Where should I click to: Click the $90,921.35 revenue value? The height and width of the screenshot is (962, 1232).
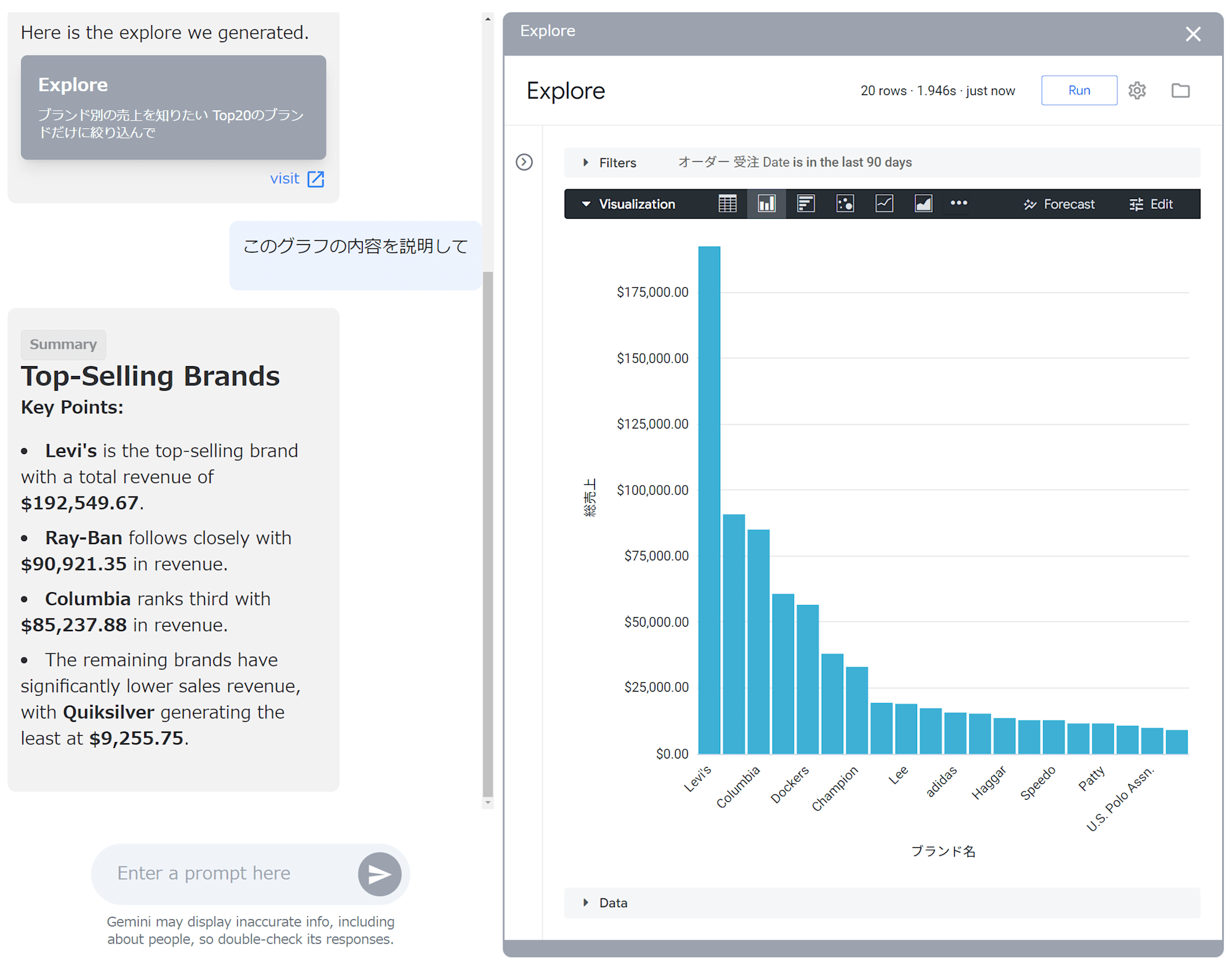(x=74, y=564)
